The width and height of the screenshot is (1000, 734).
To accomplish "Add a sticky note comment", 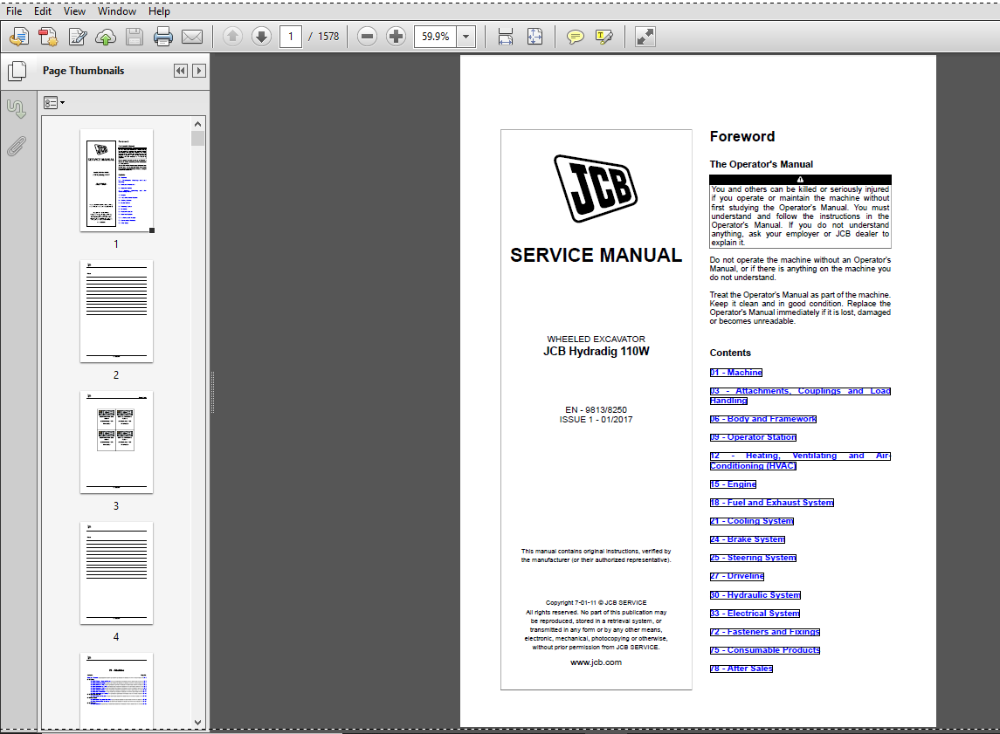I will (575, 37).
